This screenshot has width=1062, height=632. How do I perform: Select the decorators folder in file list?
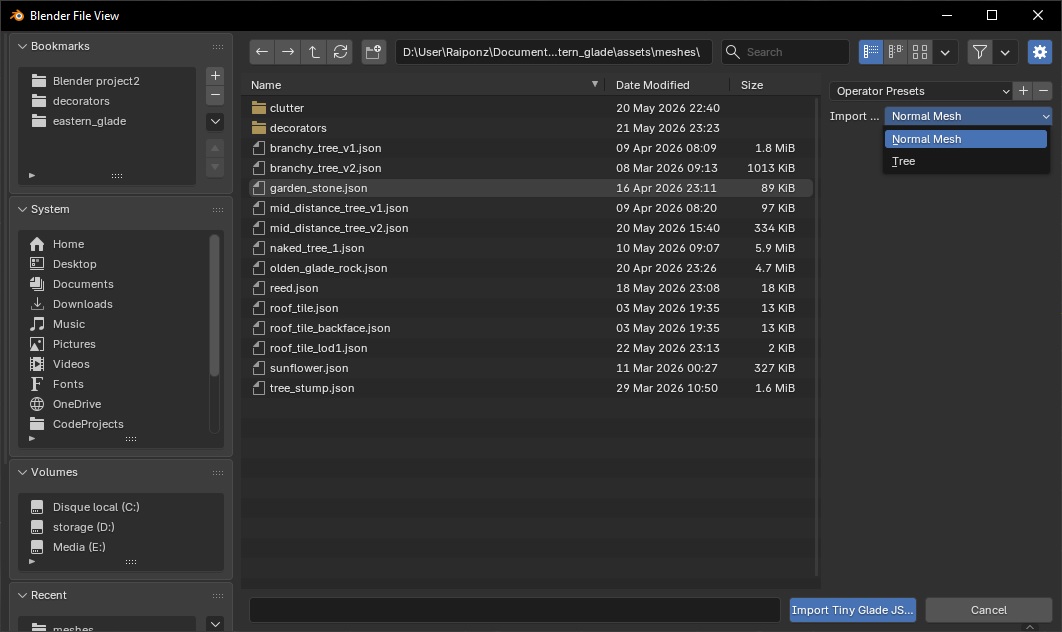tap(530, 128)
